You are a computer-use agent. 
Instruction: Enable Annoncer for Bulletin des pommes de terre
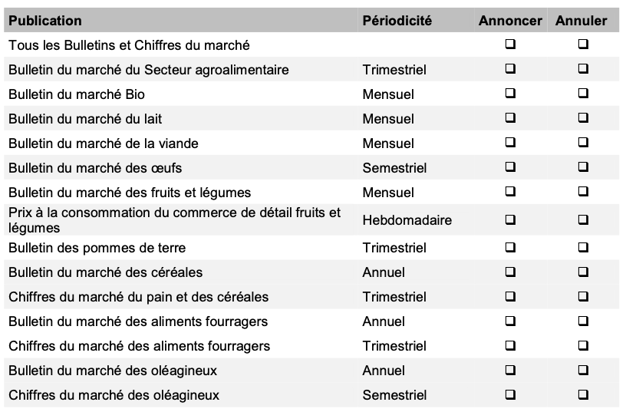point(510,247)
